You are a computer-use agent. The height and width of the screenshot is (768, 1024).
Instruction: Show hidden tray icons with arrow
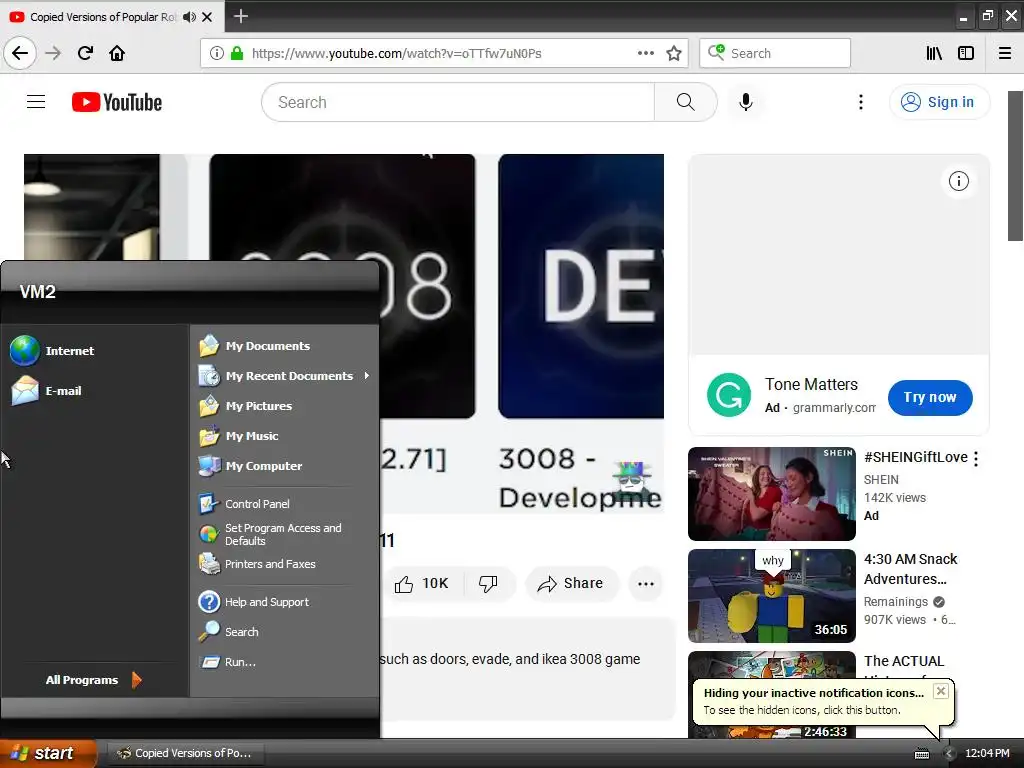949,754
